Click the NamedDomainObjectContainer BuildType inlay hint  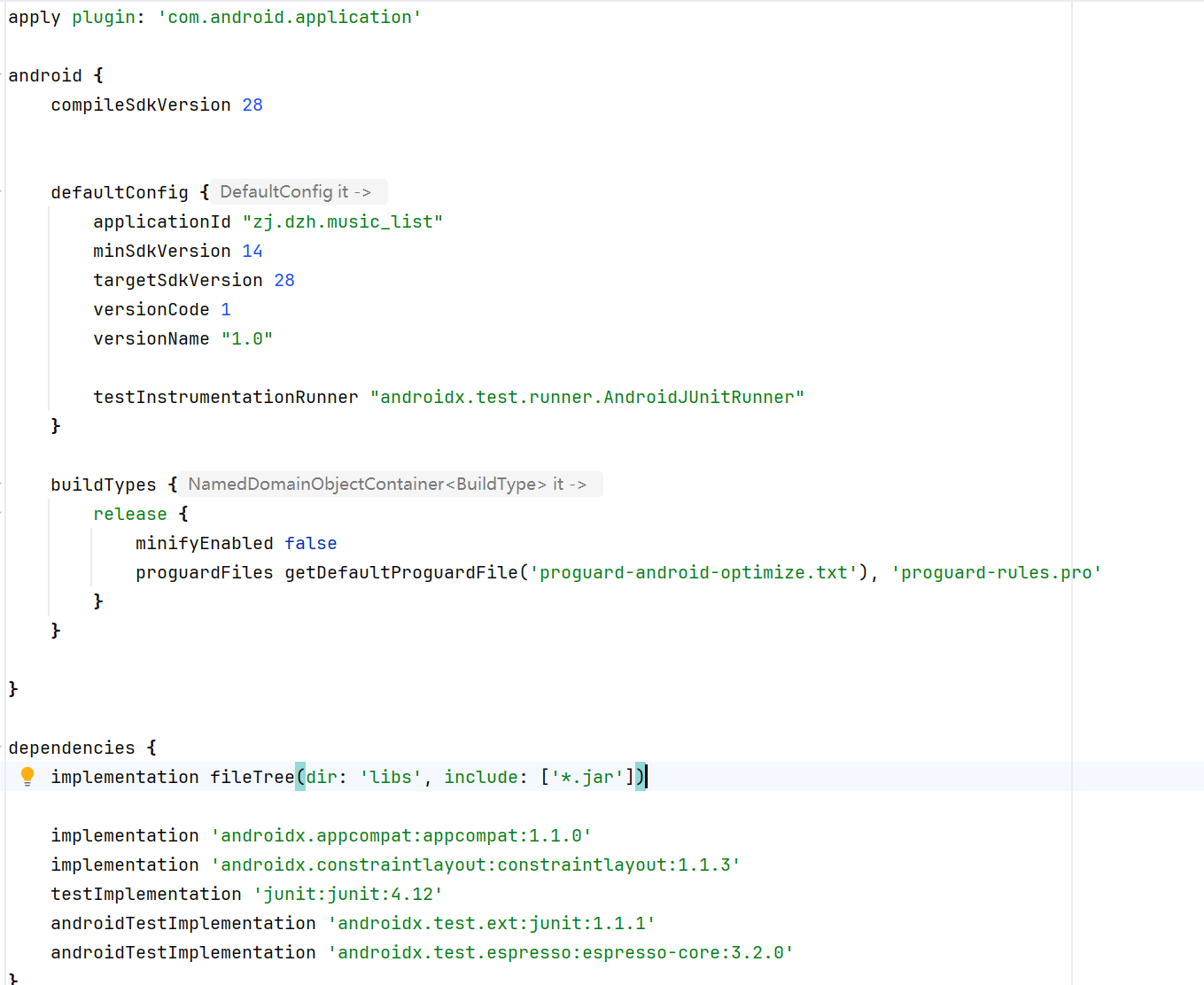tap(391, 484)
